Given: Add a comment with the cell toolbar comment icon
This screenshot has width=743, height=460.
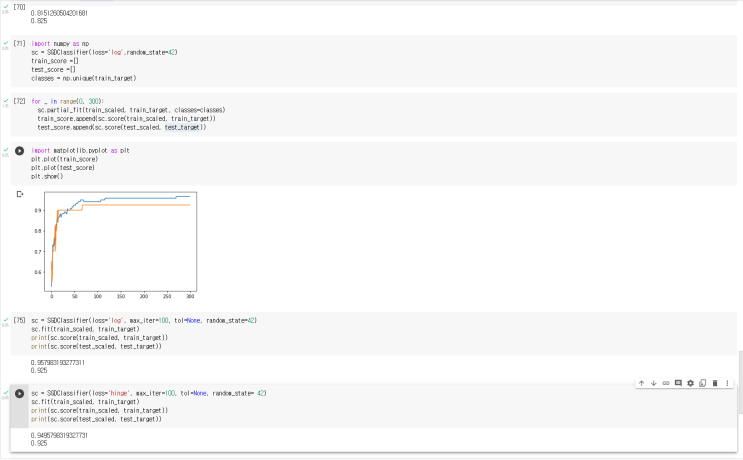Looking at the screenshot, I should point(678,383).
